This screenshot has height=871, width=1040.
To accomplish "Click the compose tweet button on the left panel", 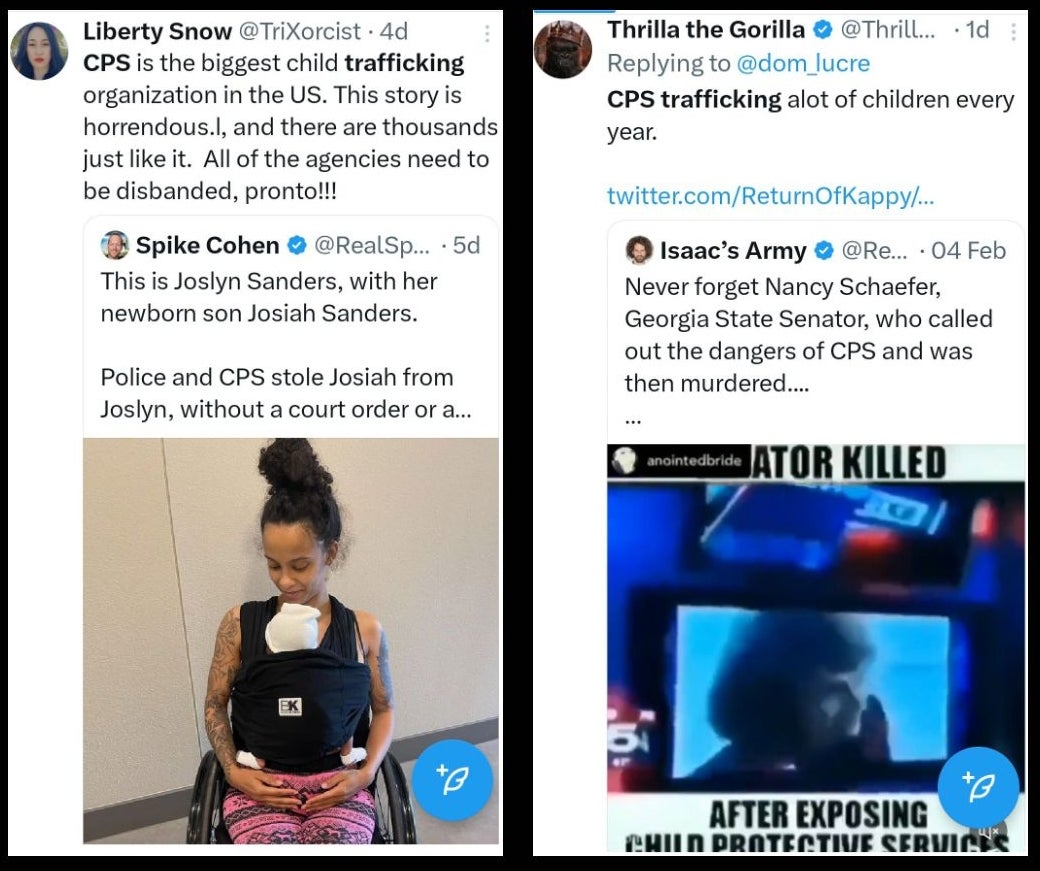I will pyautogui.click(x=452, y=780).
